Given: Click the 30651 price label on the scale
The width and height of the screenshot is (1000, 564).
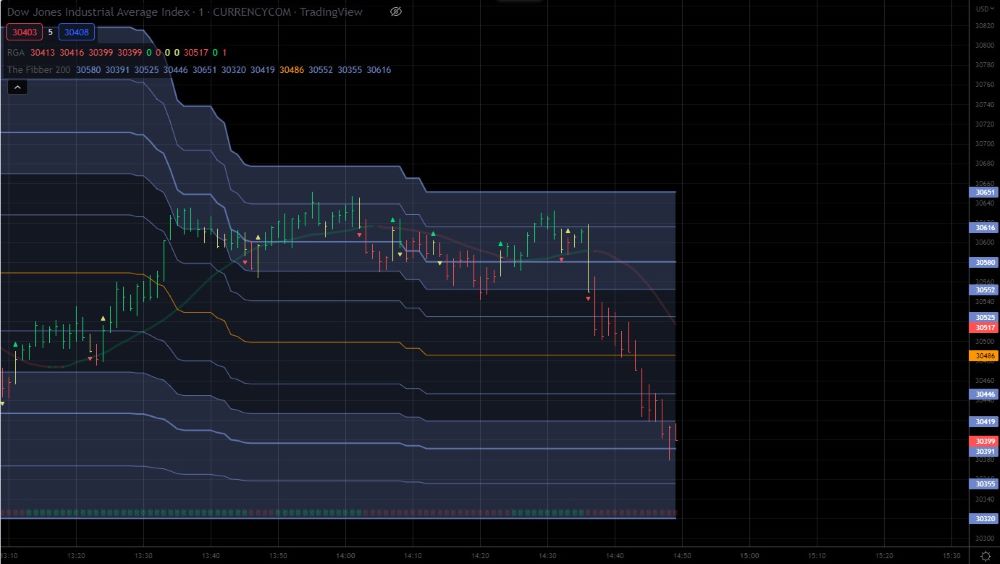Looking at the screenshot, I should 984,192.
